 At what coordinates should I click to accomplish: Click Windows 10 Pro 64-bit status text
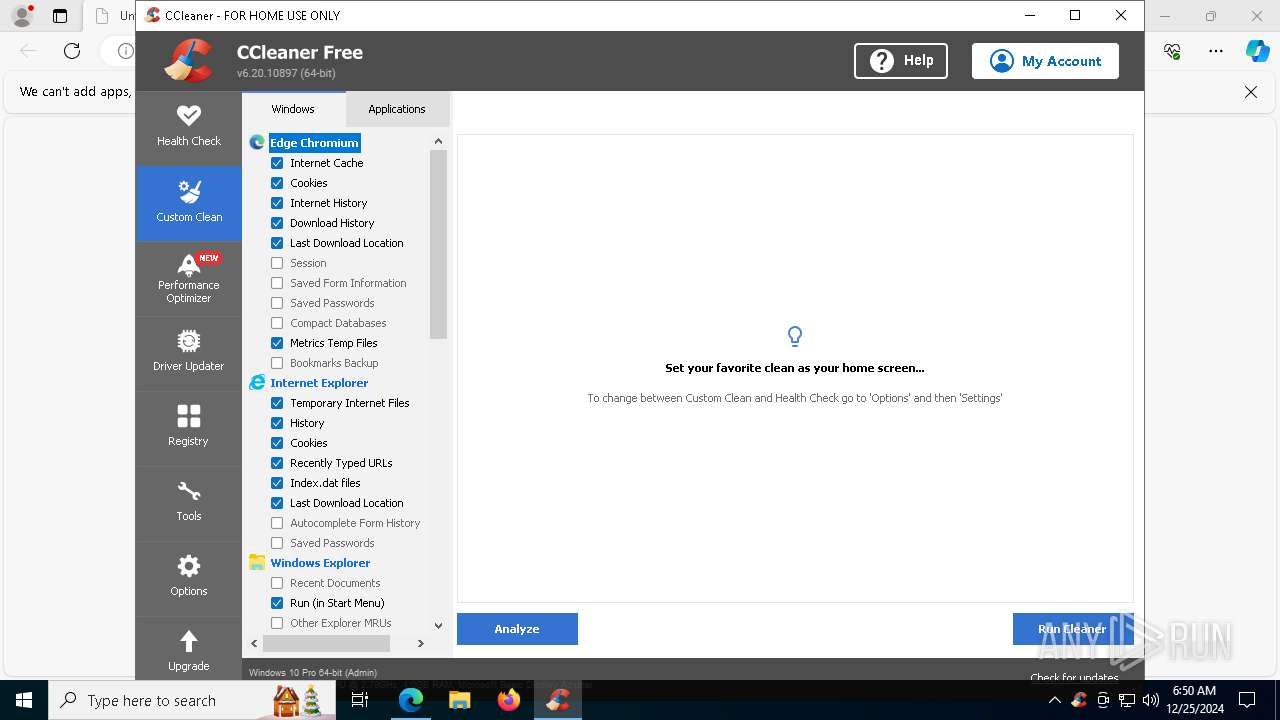[313, 673]
